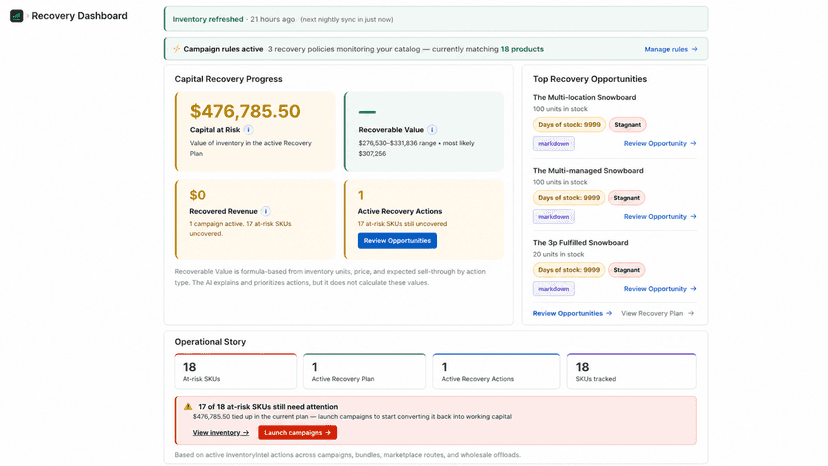Review Opportunity for 3p Fulfilled Snowboard
Screen dimensions: 828x466
click(x=660, y=288)
